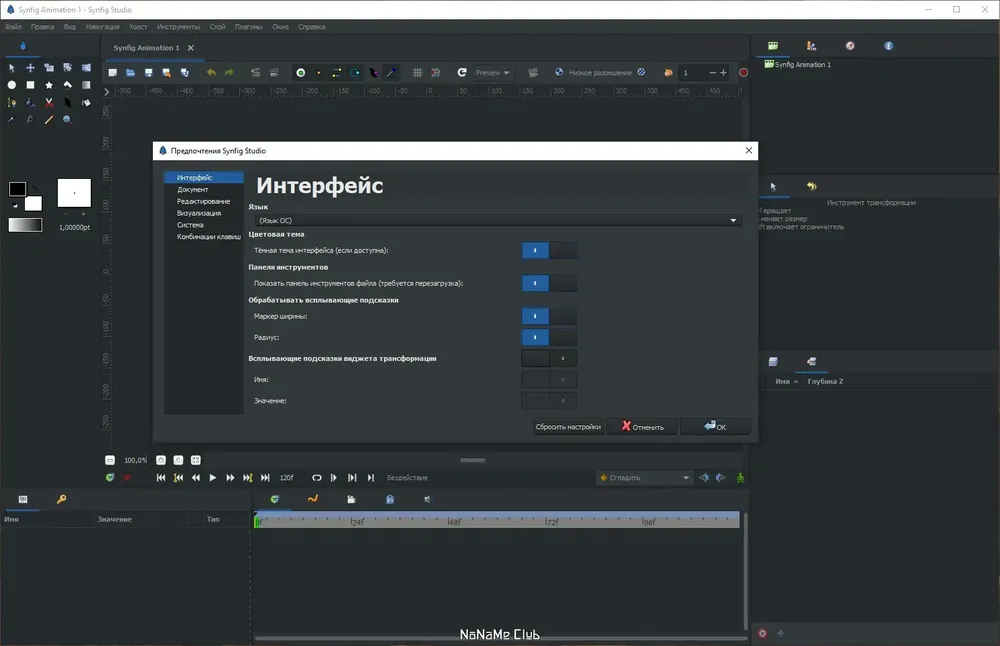This screenshot has width=1000, height=646.
Task: Toggle the Маркер ширины tooltip switch
Action: click(x=549, y=316)
